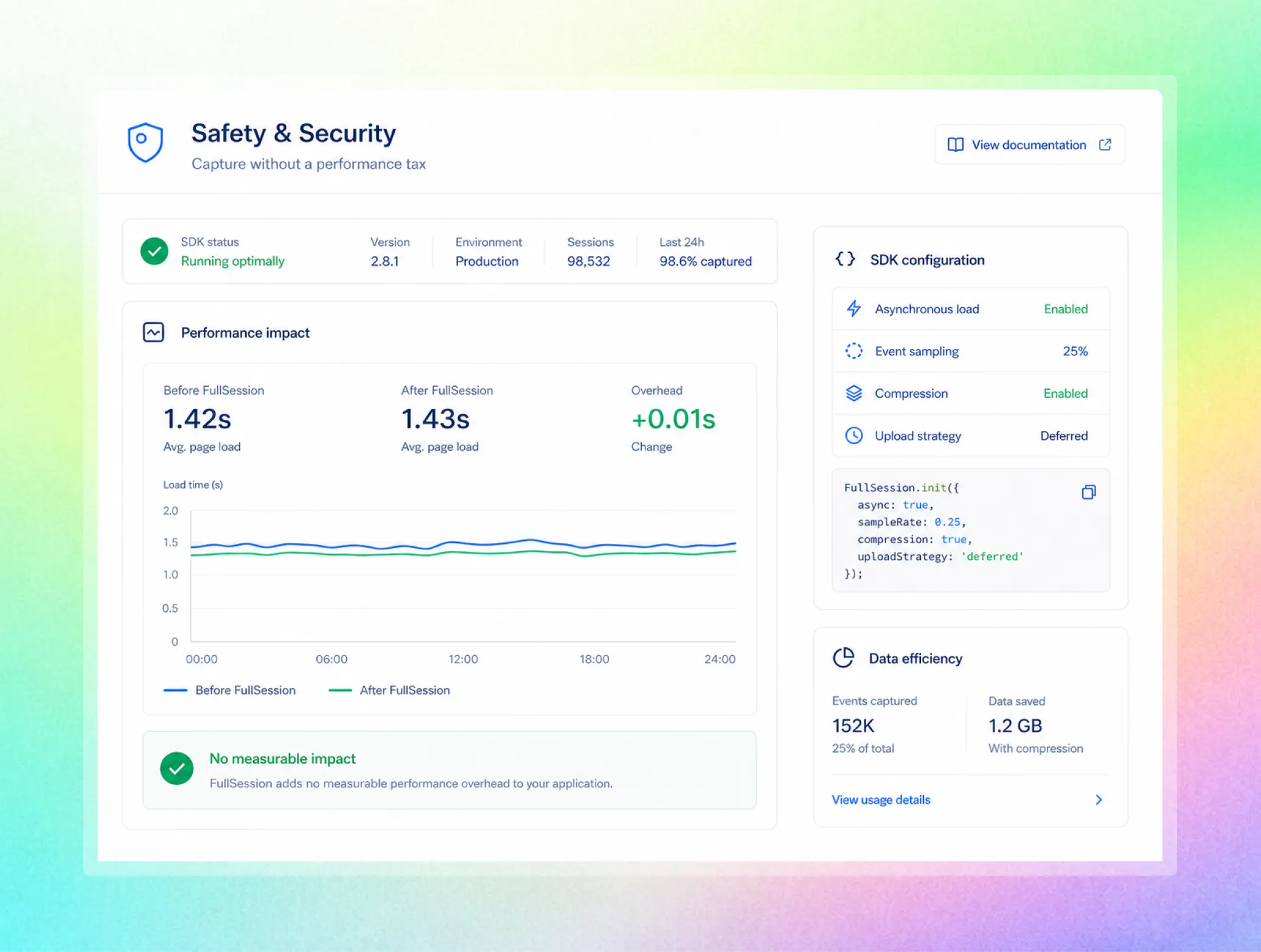This screenshot has width=1261, height=952.
Task: Click the green No measurable impact checkmark
Action: pyautogui.click(x=176, y=769)
